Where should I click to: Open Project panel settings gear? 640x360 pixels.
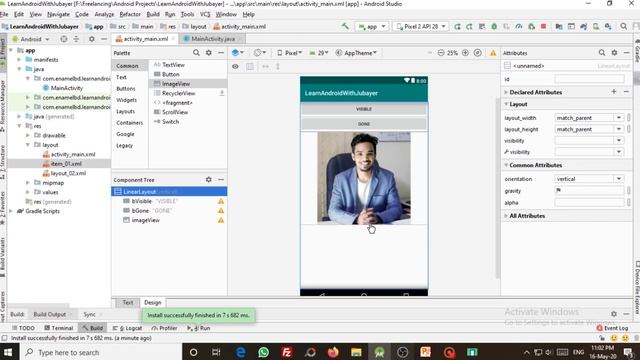coord(91,39)
